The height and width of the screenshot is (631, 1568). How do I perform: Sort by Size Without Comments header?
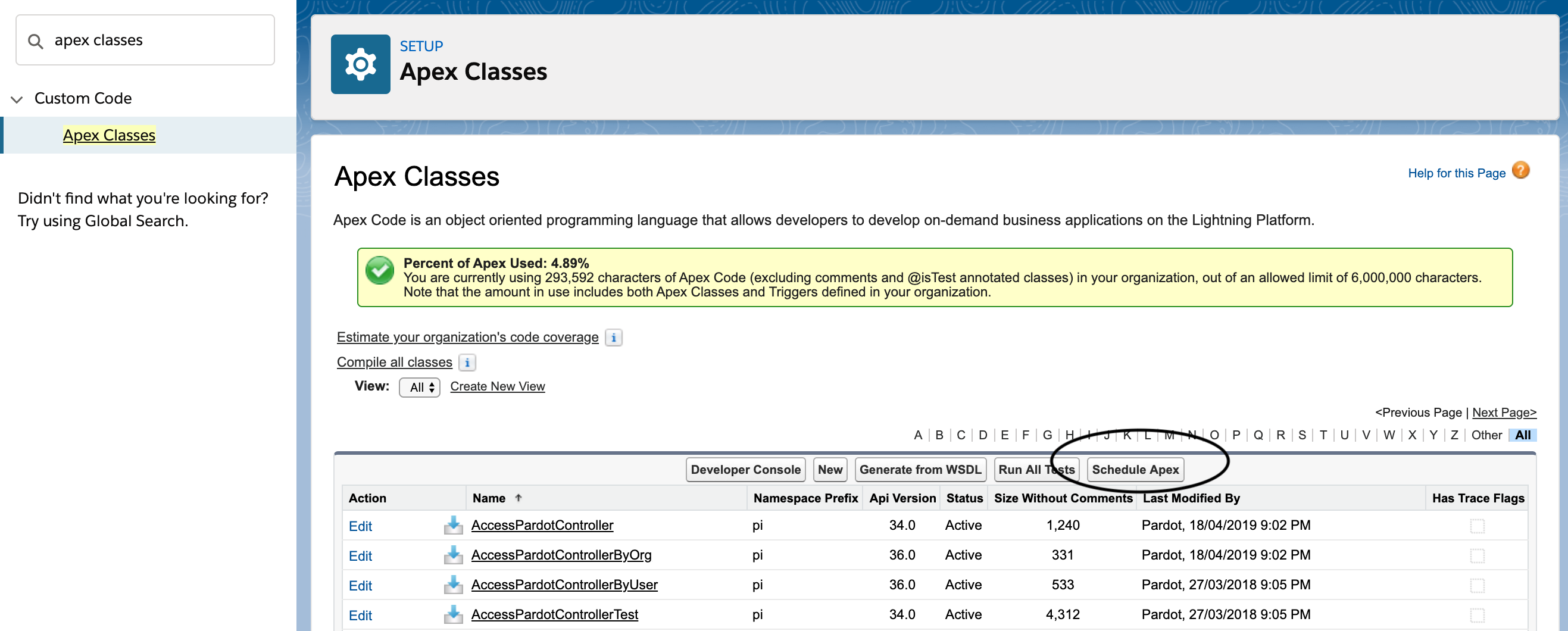tap(1063, 498)
